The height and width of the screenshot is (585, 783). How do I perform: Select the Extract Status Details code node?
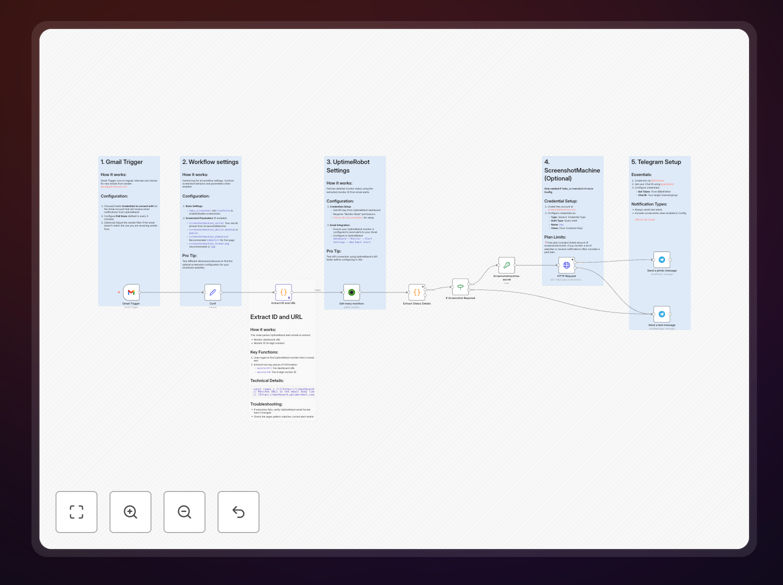(x=416, y=292)
